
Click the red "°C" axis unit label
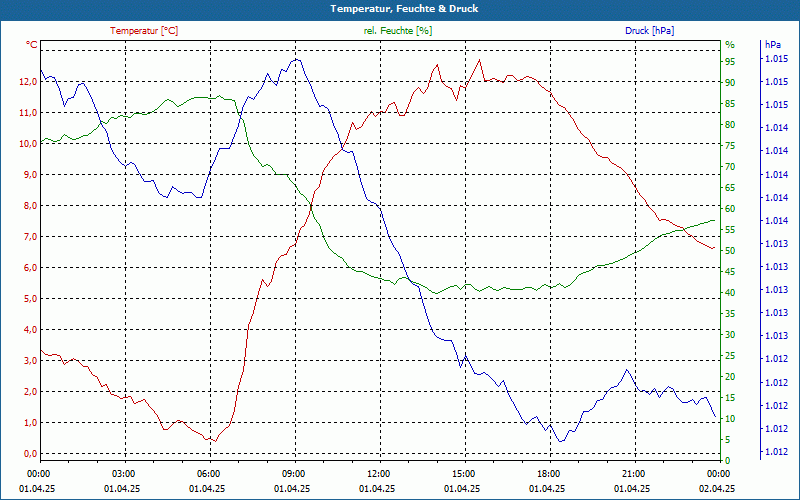(x=32, y=45)
